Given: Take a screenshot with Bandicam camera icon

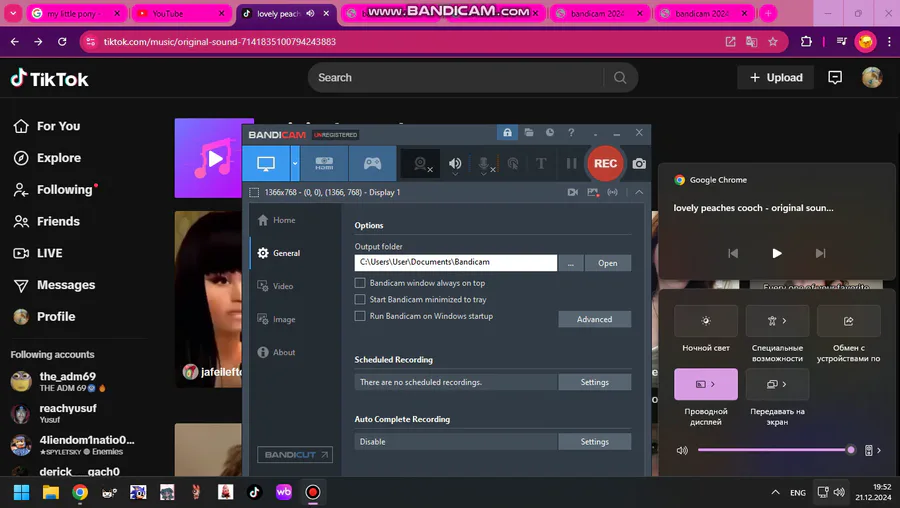Looking at the screenshot, I should click(639, 164).
